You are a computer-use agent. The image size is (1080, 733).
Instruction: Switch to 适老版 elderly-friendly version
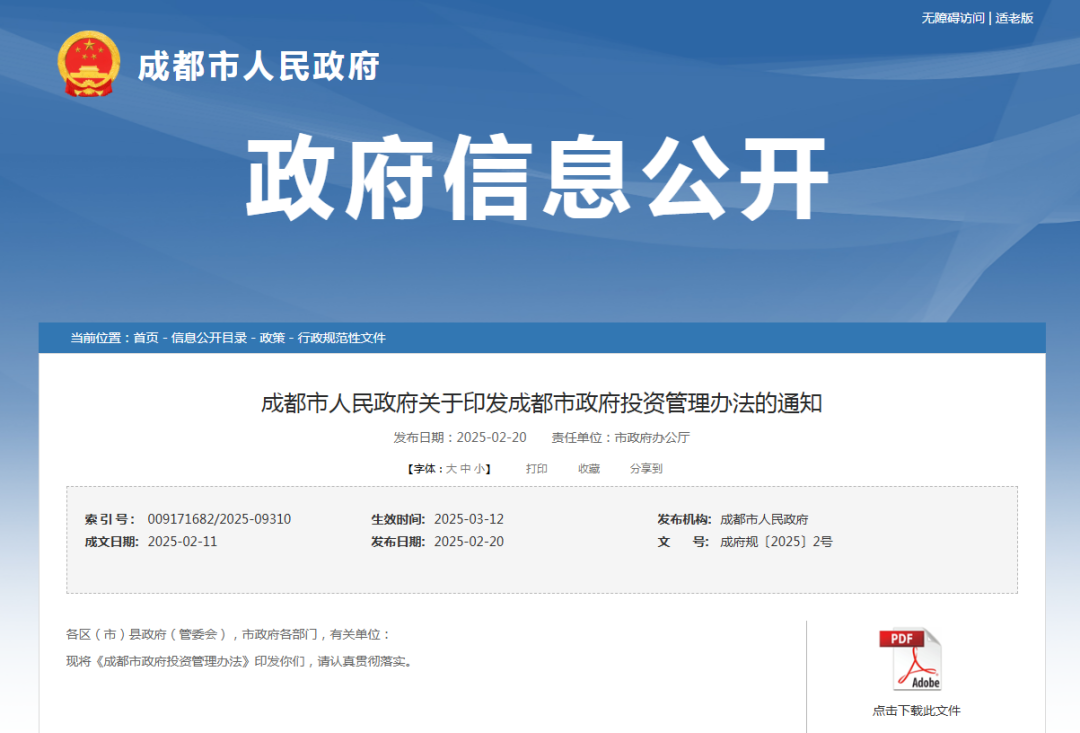[x=1013, y=17]
